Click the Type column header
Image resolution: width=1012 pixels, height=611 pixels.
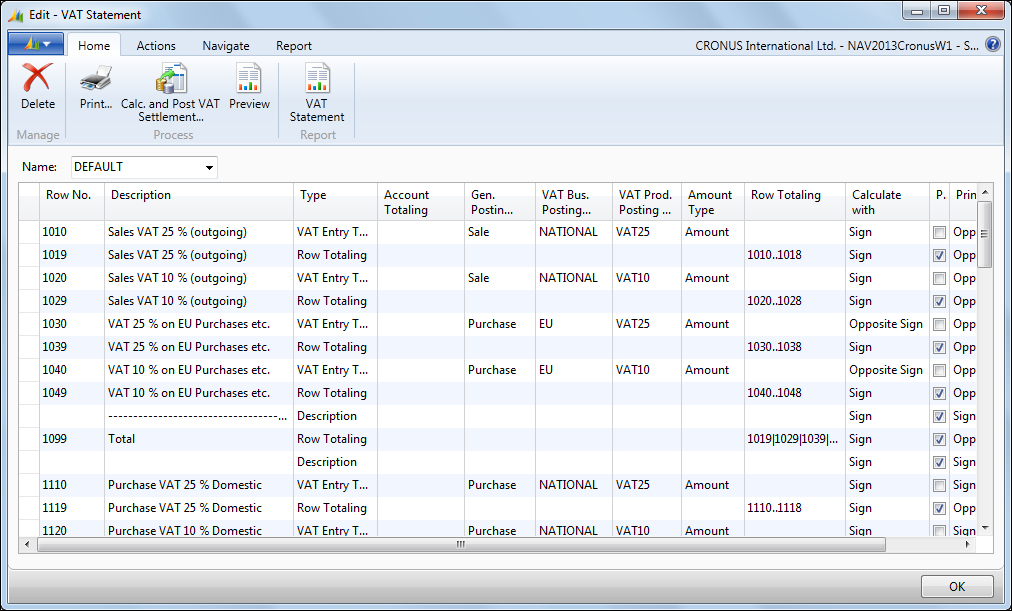[335, 202]
